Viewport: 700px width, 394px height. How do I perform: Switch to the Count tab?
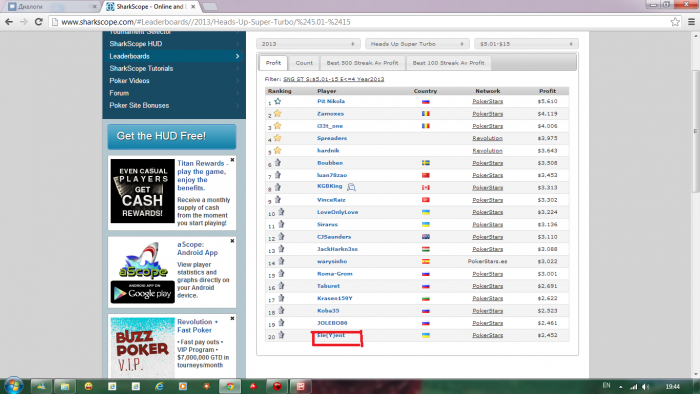304,63
